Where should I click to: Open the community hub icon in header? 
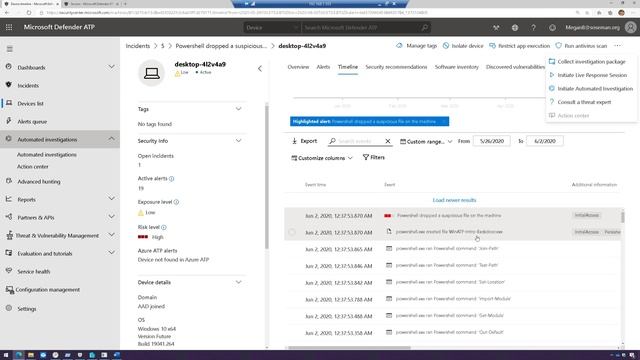pos(496,27)
